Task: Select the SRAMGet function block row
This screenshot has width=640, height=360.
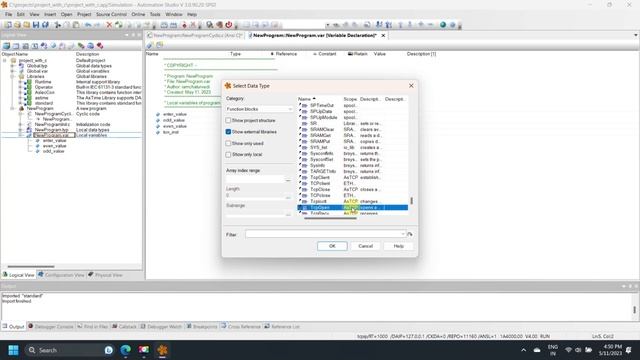Action: tap(353, 135)
